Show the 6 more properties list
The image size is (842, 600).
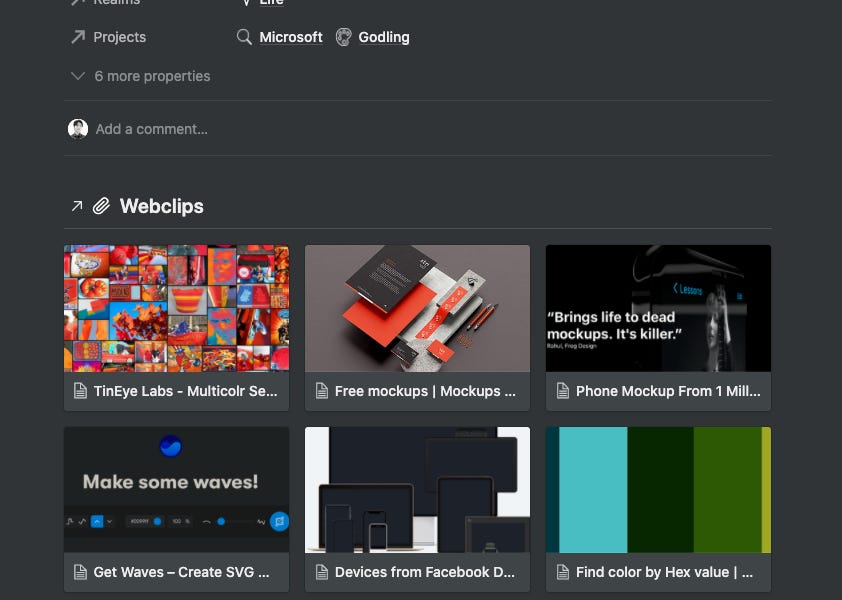coord(153,76)
